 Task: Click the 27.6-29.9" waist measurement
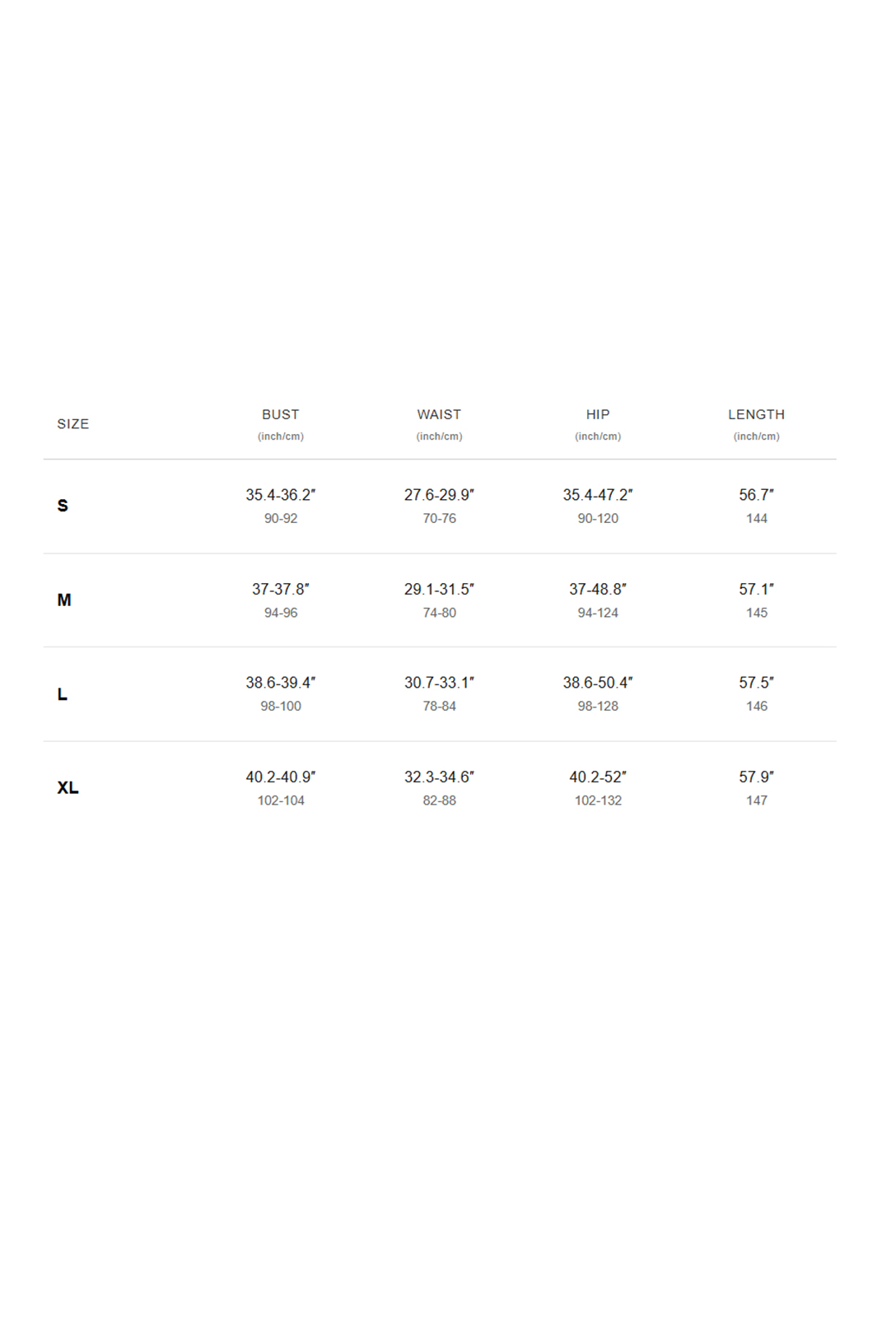click(439, 495)
